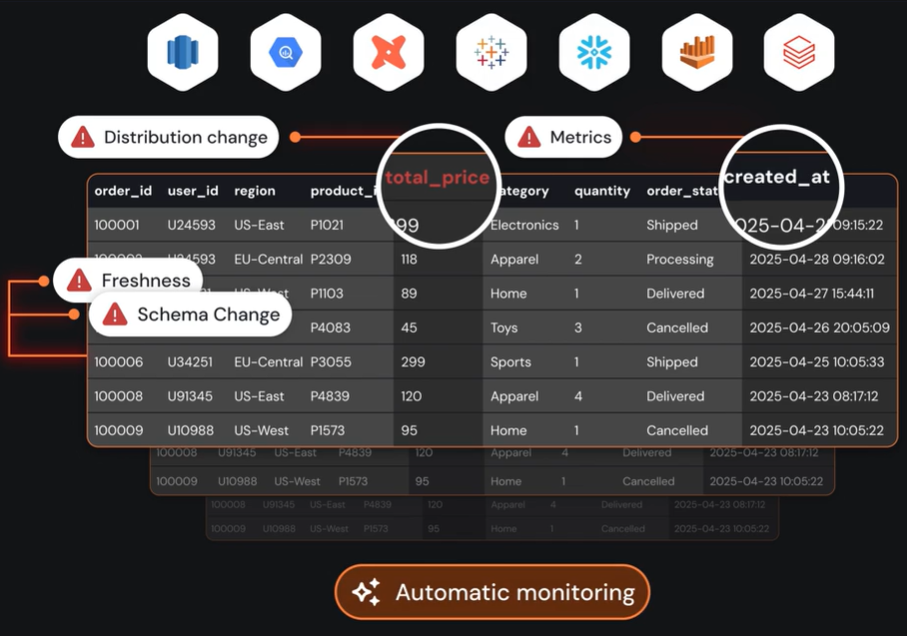Screen dimensions: 907x636
Task: Click the highlighted total_price column header
Action: (x=437, y=177)
